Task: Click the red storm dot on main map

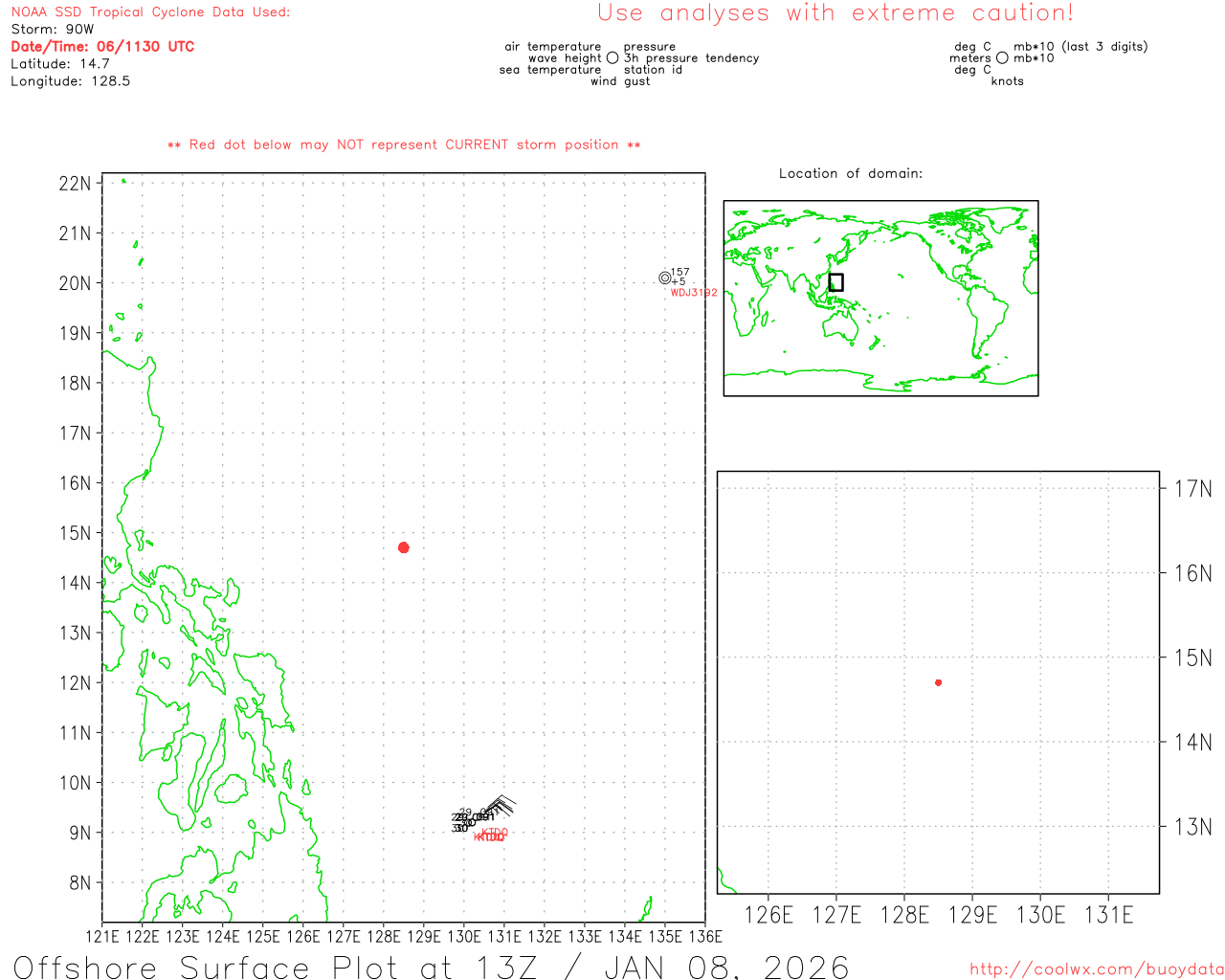Action: point(403,547)
